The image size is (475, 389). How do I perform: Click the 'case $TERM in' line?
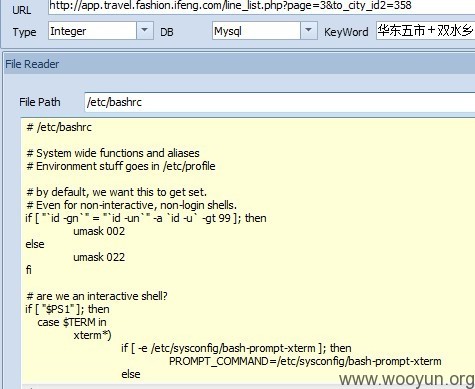(72, 322)
